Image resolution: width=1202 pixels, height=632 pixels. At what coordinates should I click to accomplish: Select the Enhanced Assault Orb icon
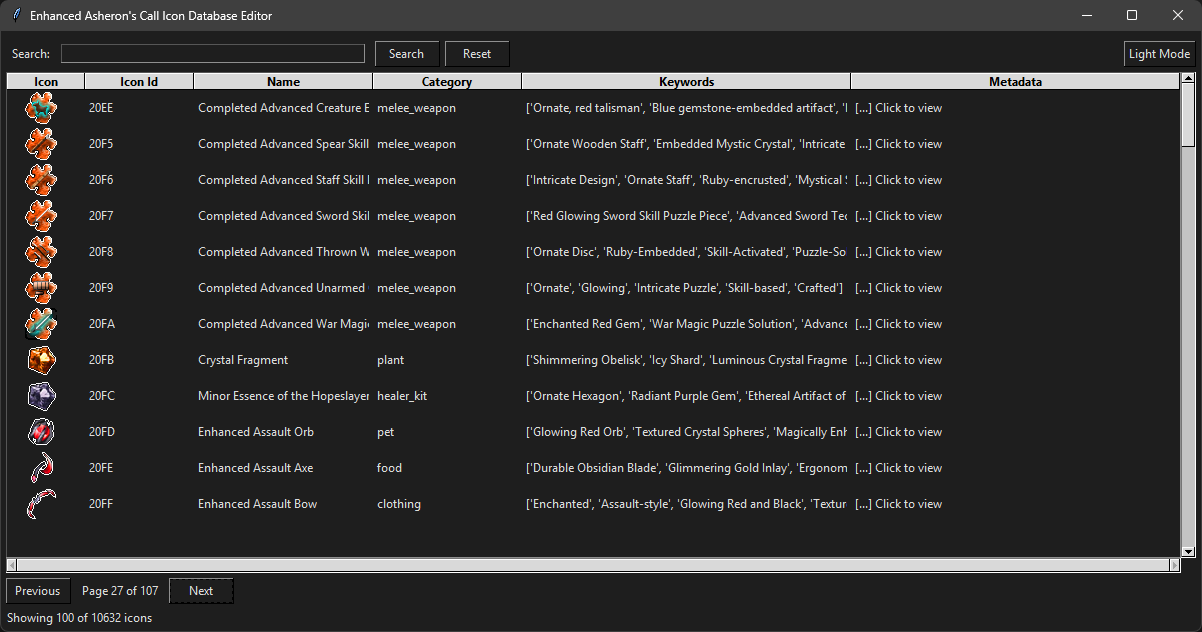(41, 432)
